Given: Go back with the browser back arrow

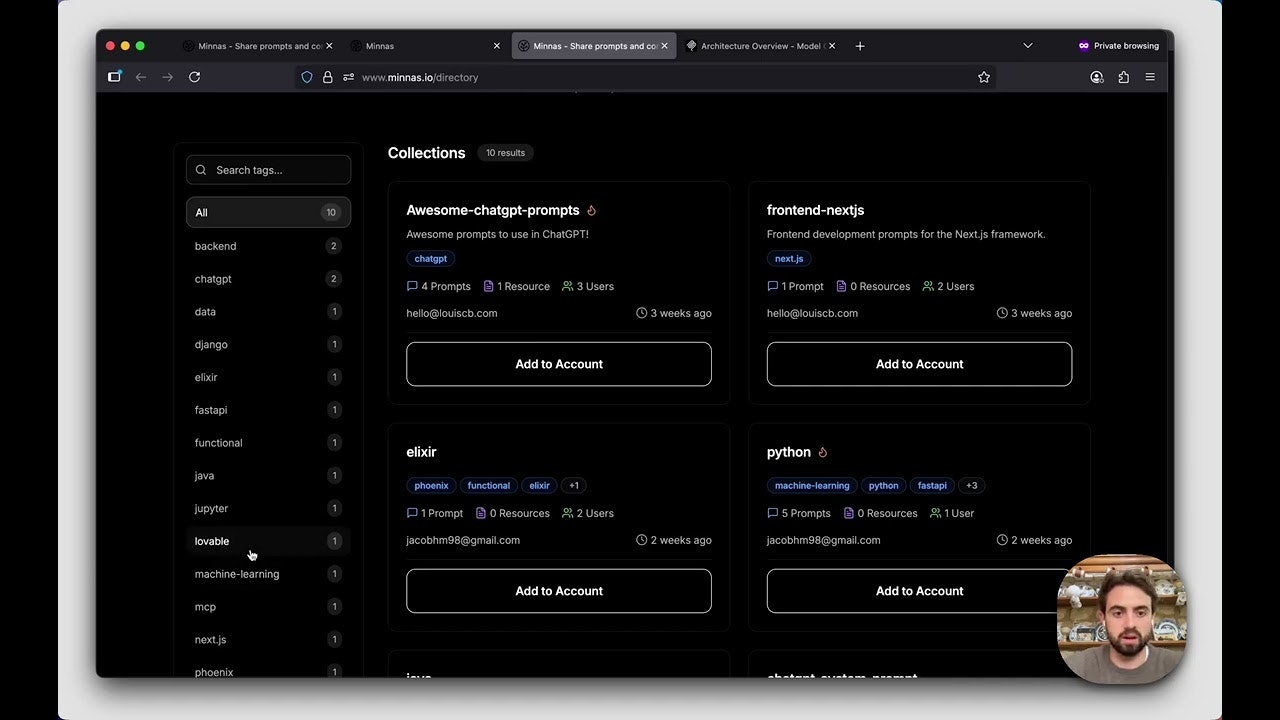Looking at the screenshot, I should click(141, 77).
